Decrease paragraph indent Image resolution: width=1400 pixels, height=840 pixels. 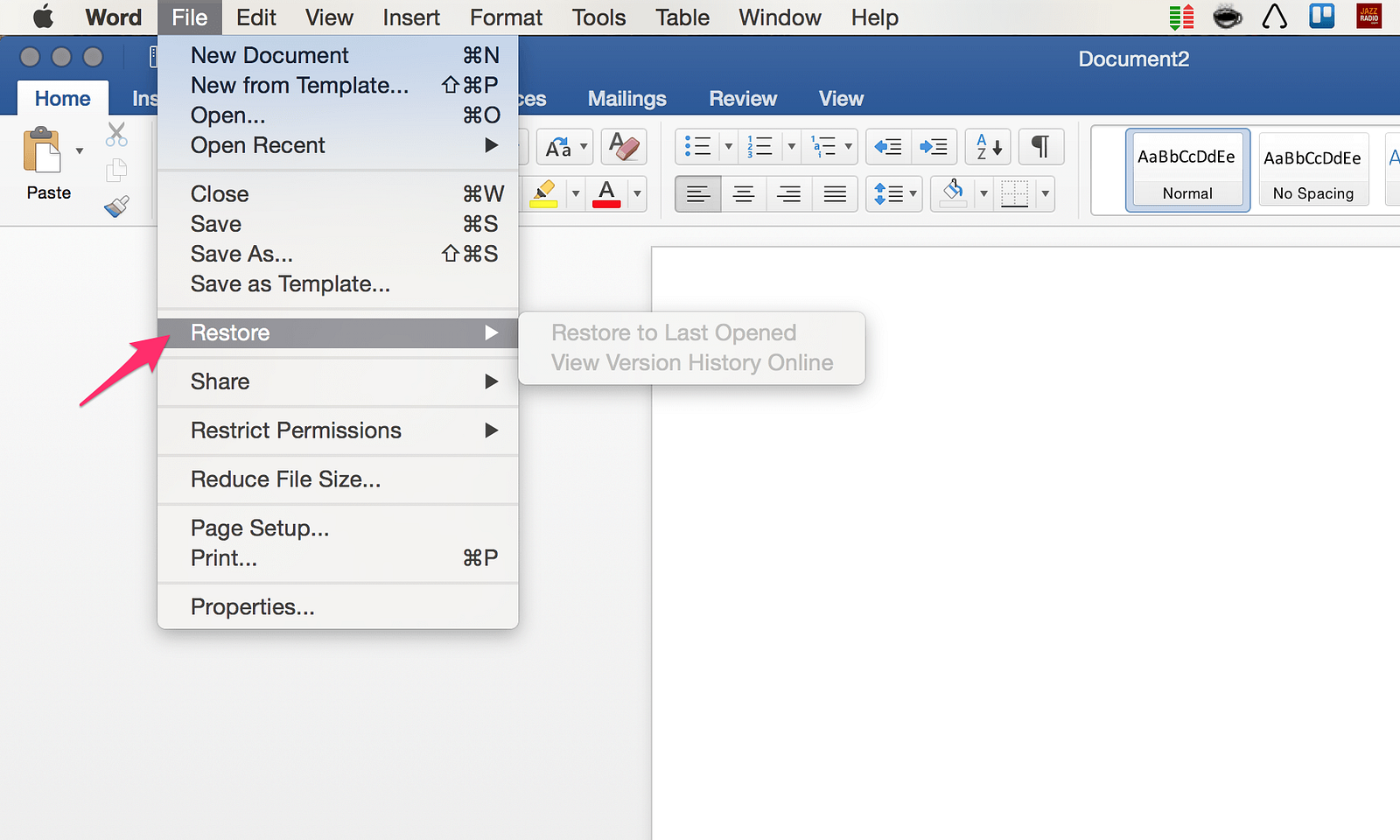[x=888, y=146]
